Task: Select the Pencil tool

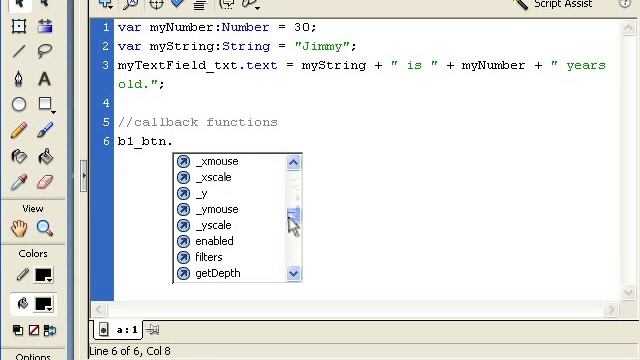Action: point(19,131)
